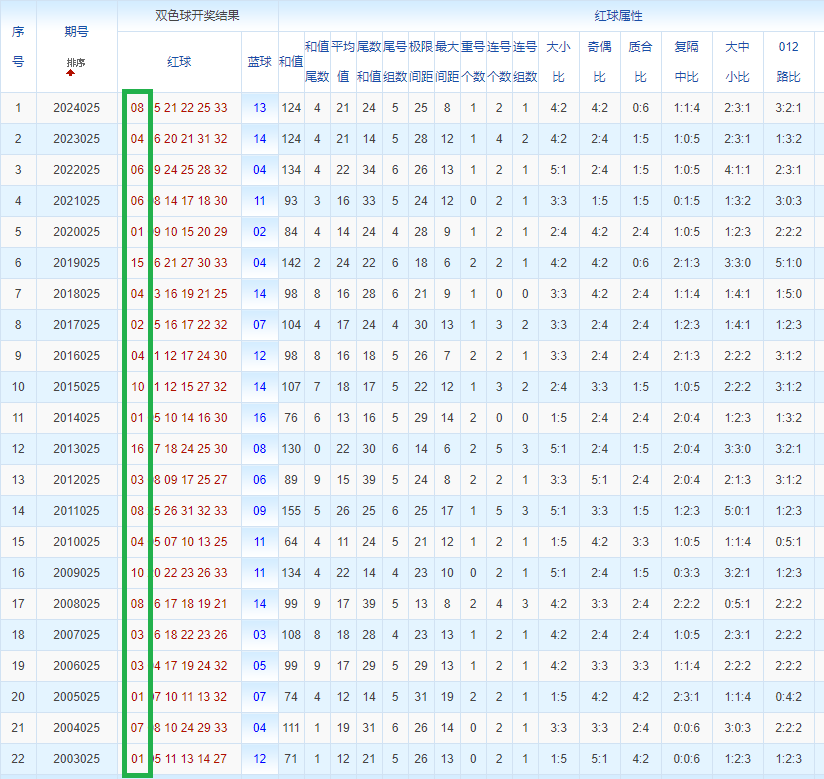Select the 蓝球 column header
This screenshot has width=824, height=779.
[x=259, y=62]
